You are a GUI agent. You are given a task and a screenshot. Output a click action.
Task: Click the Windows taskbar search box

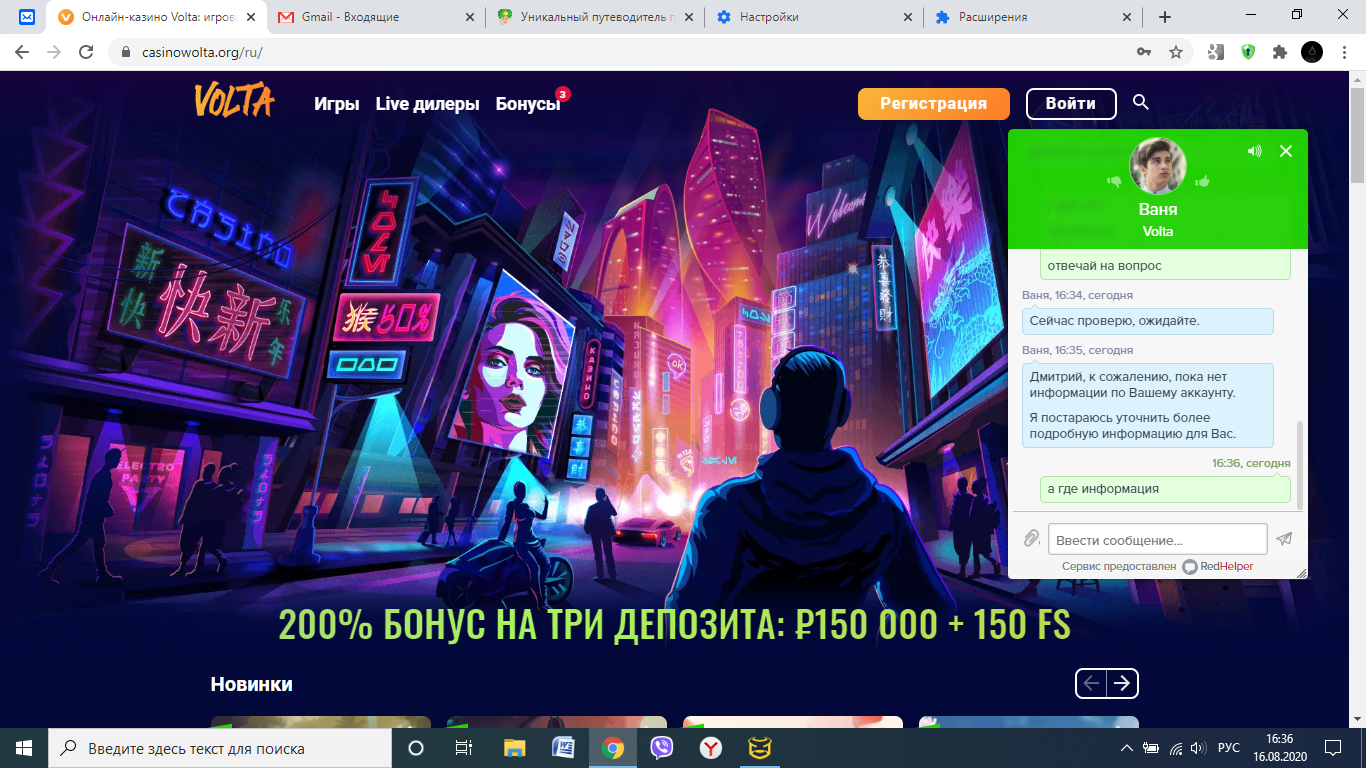click(x=220, y=748)
